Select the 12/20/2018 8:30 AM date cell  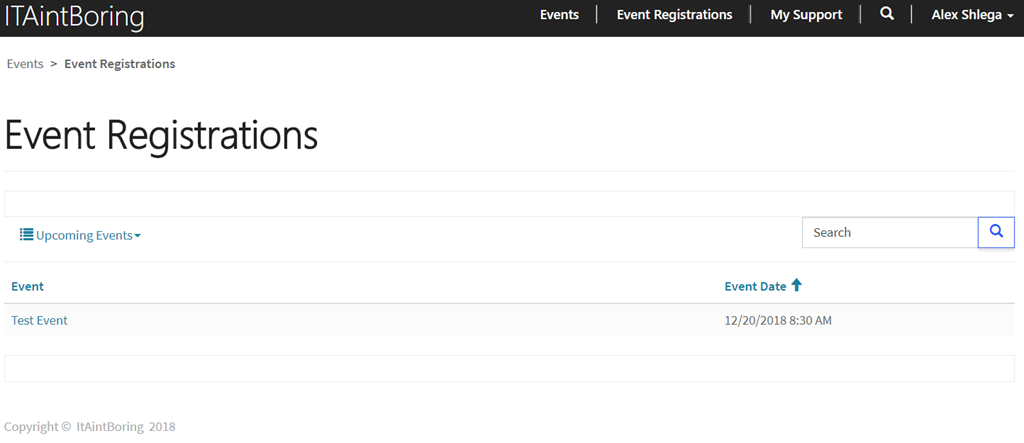pos(778,320)
